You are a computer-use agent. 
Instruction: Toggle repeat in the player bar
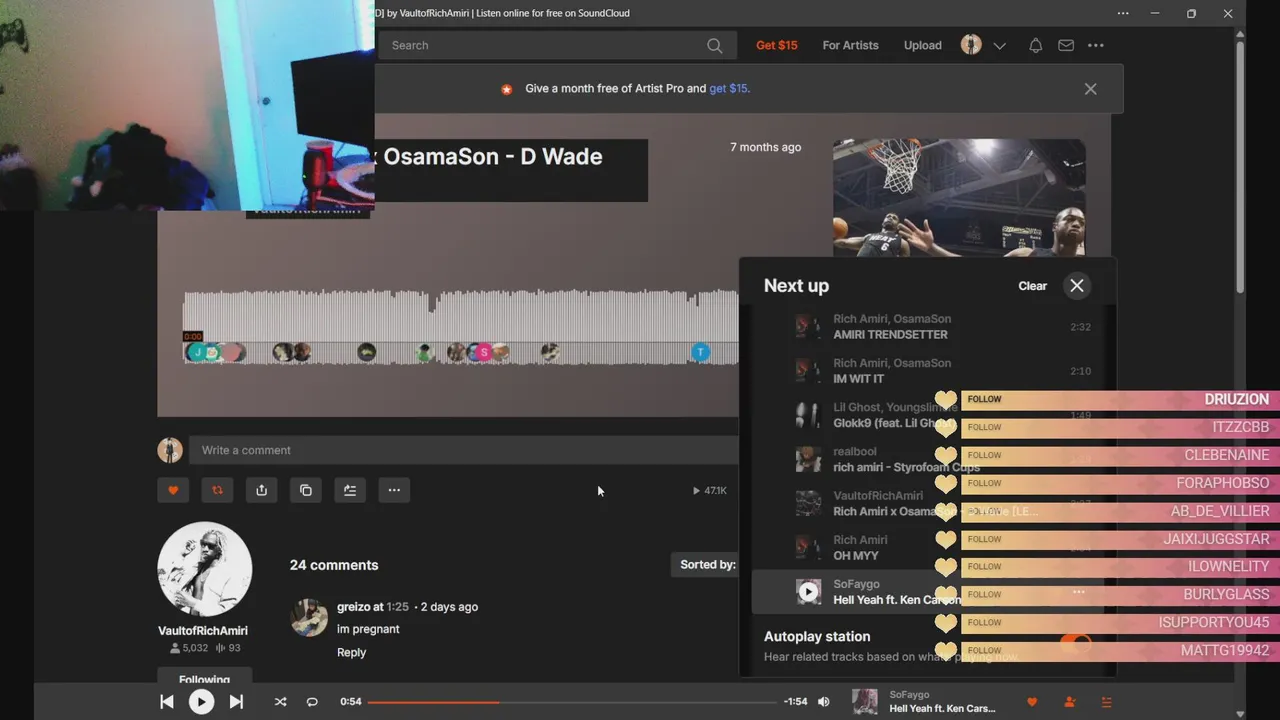point(312,702)
